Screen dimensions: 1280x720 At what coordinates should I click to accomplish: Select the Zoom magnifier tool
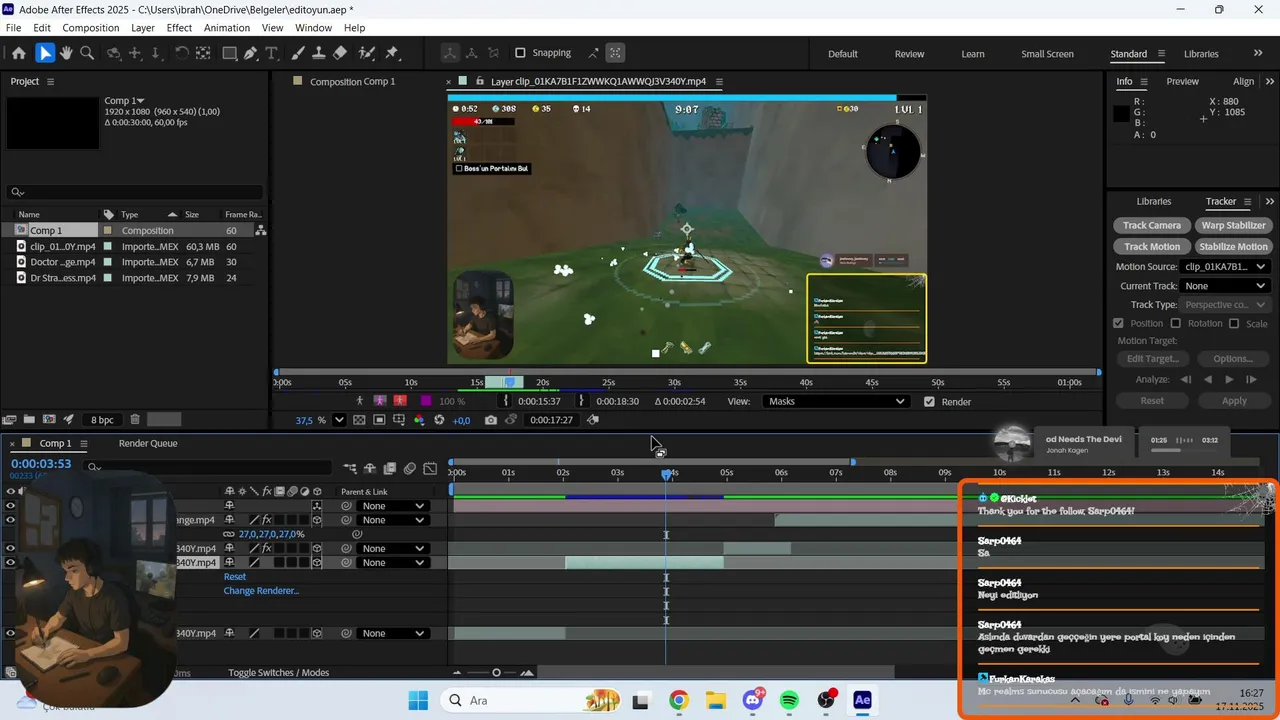(x=87, y=53)
